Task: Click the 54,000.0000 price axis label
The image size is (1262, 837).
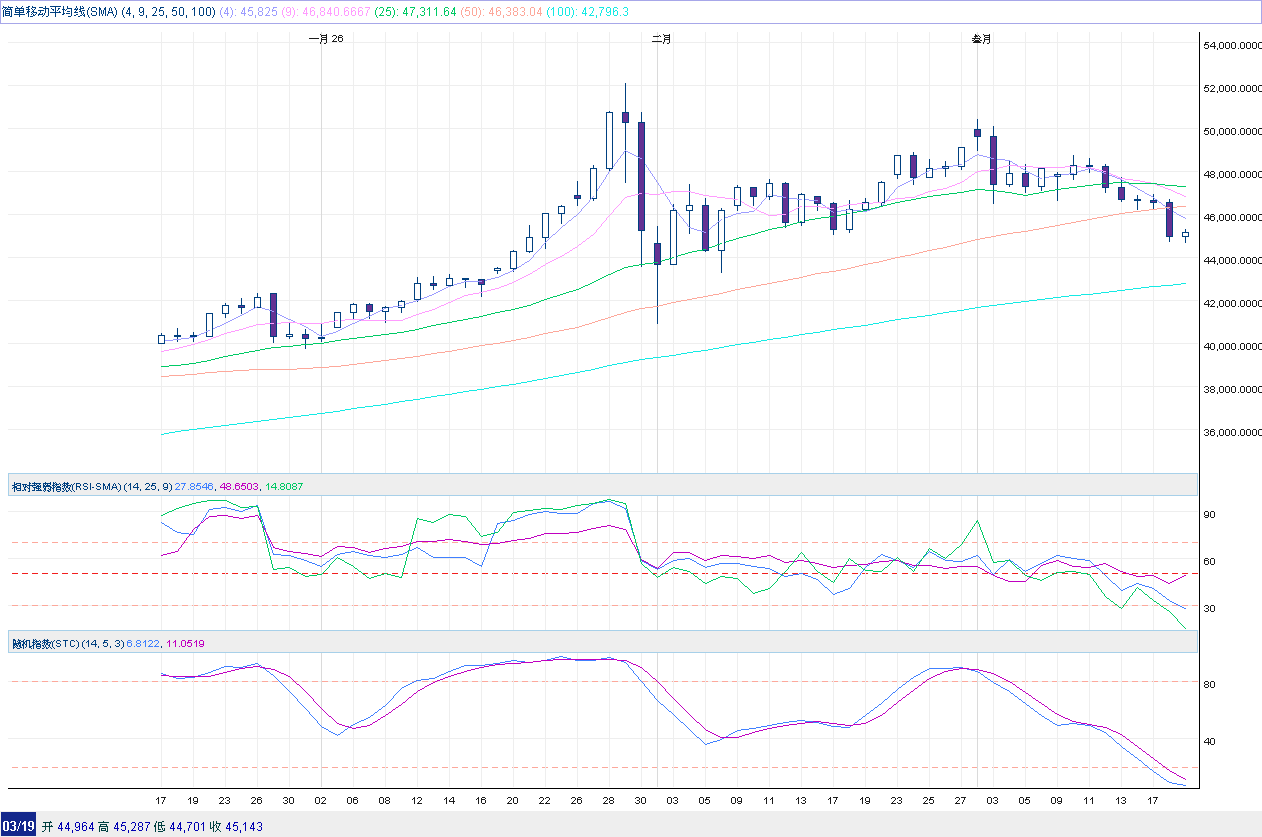Action: pos(1229,45)
